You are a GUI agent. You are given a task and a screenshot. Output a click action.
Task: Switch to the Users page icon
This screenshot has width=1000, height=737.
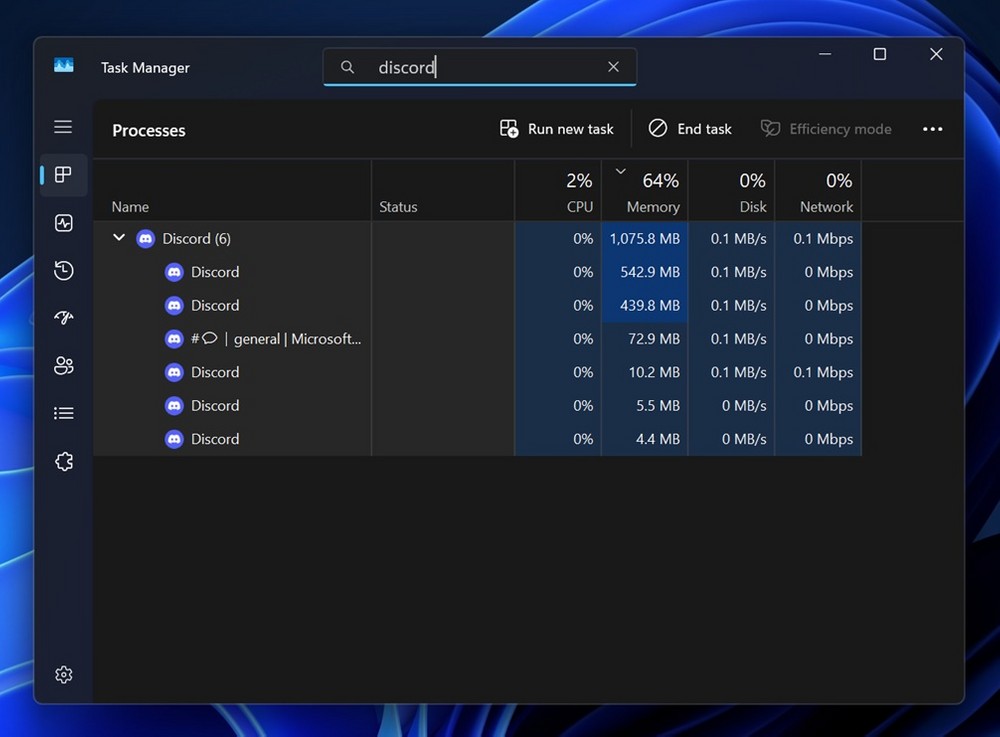click(x=64, y=365)
